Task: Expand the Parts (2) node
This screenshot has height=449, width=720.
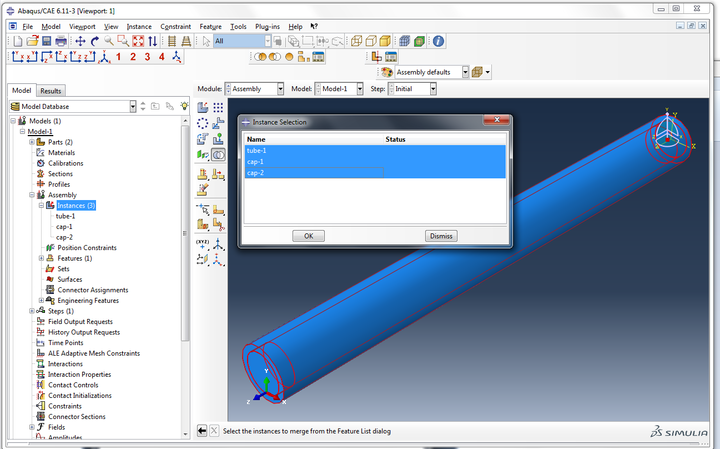Action: 32,142
